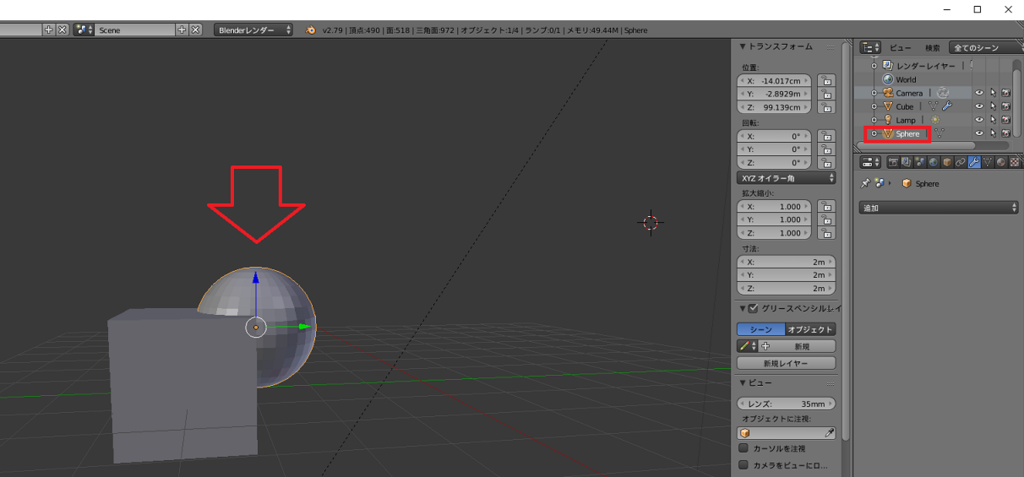This screenshot has width=1024, height=477.
Task: Click the sun data icon beside Lamp
Action: pos(935,120)
